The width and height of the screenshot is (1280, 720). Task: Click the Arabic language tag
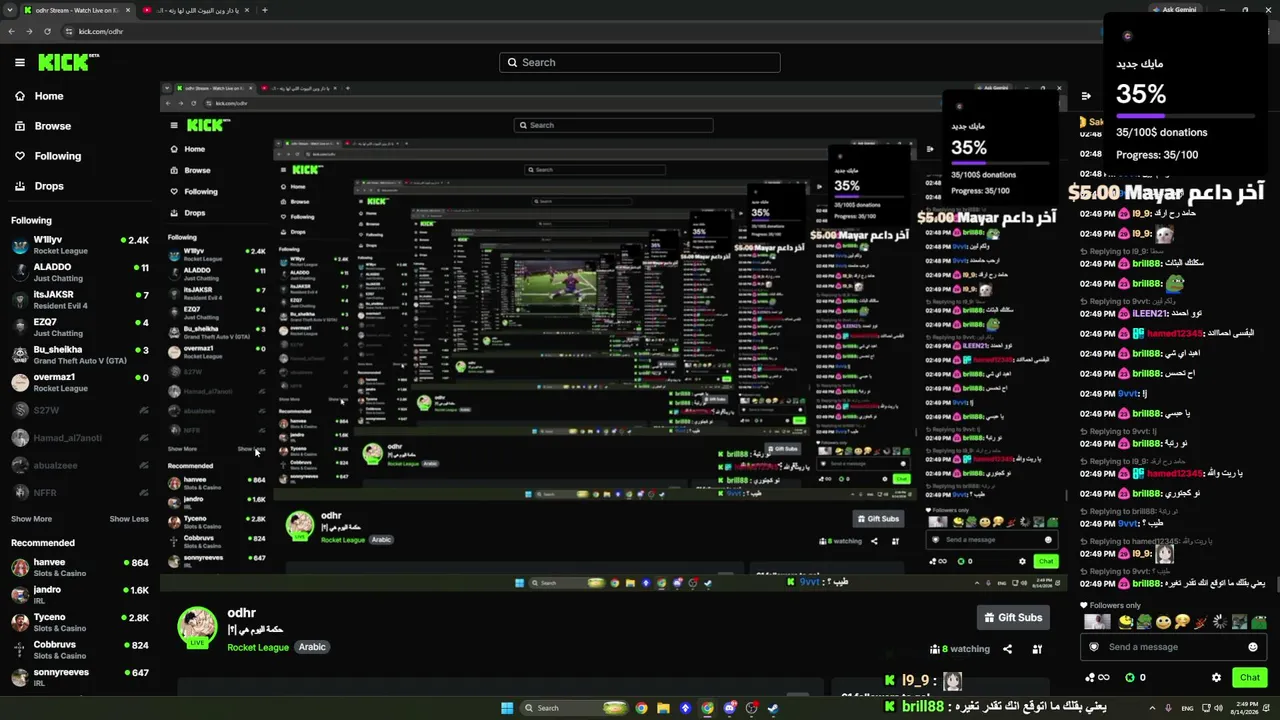tap(312, 647)
